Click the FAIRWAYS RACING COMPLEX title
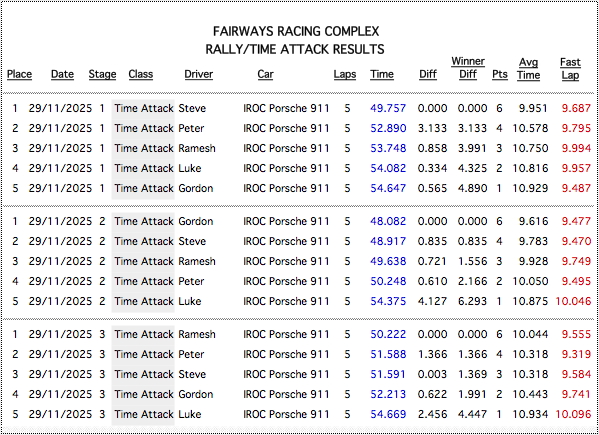The width and height of the screenshot is (599, 435). pos(296,31)
